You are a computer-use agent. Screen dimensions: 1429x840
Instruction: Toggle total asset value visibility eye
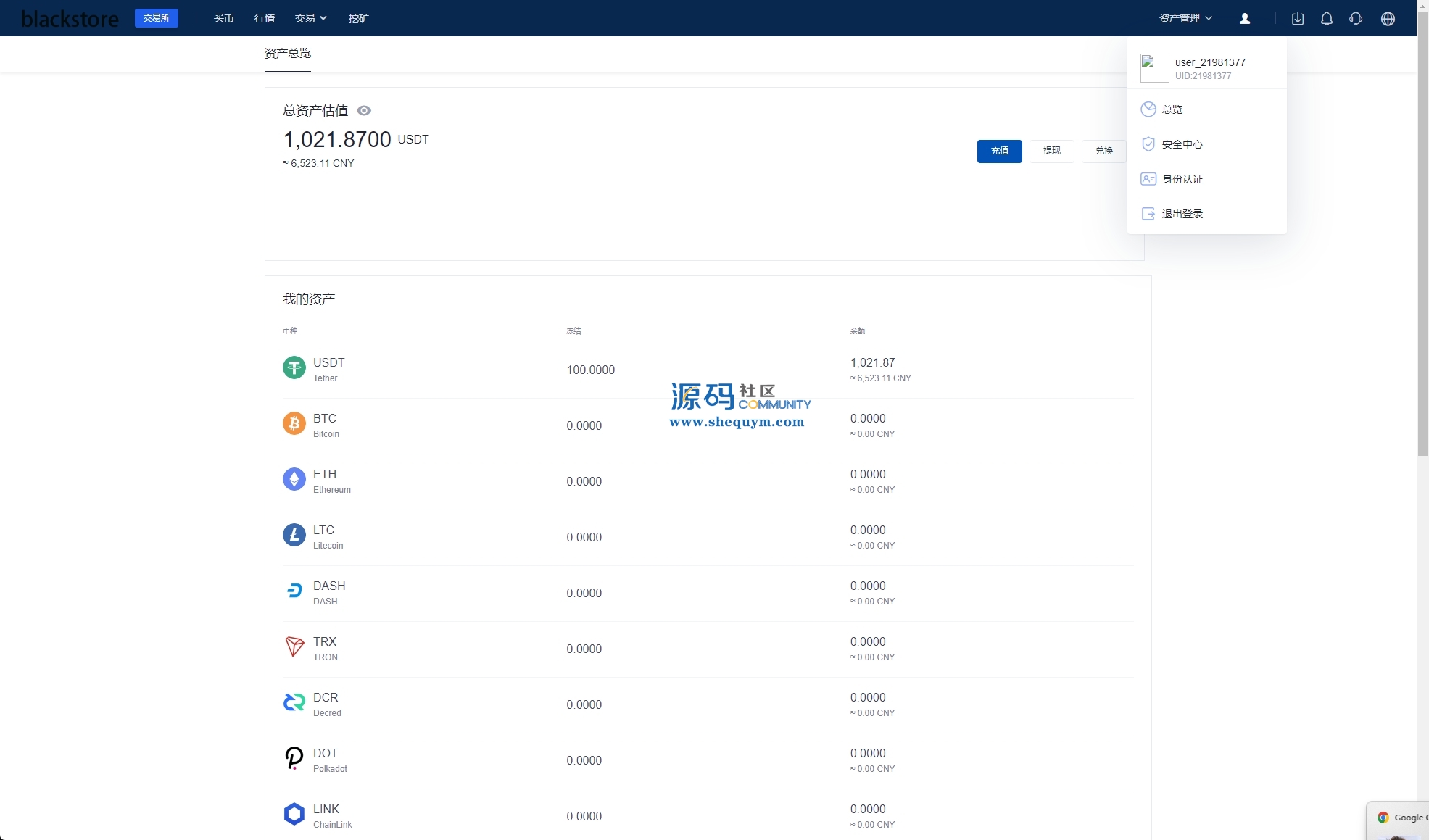364,111
